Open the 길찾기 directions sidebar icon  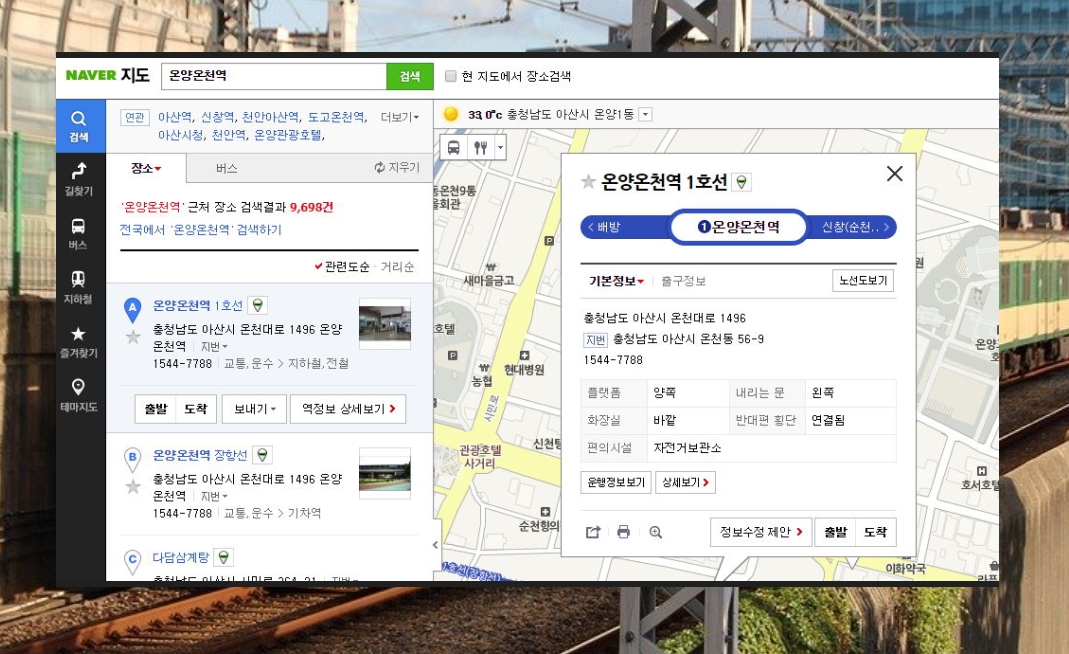tap(80, 180)
